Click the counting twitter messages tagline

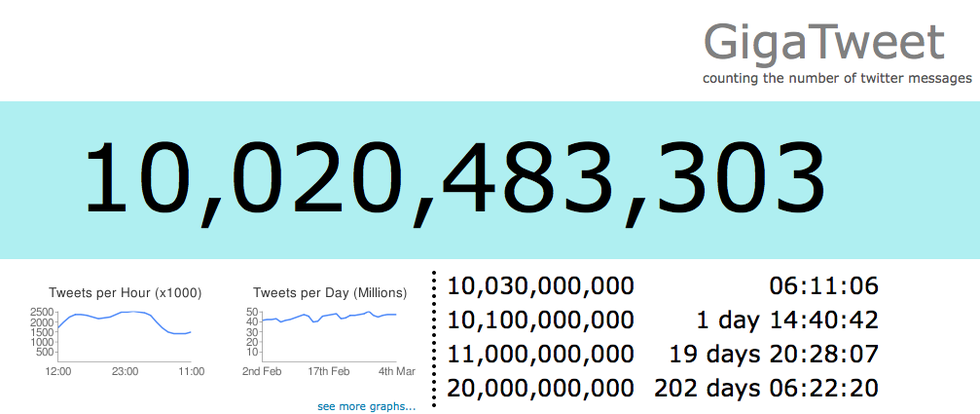pos(837,79)
